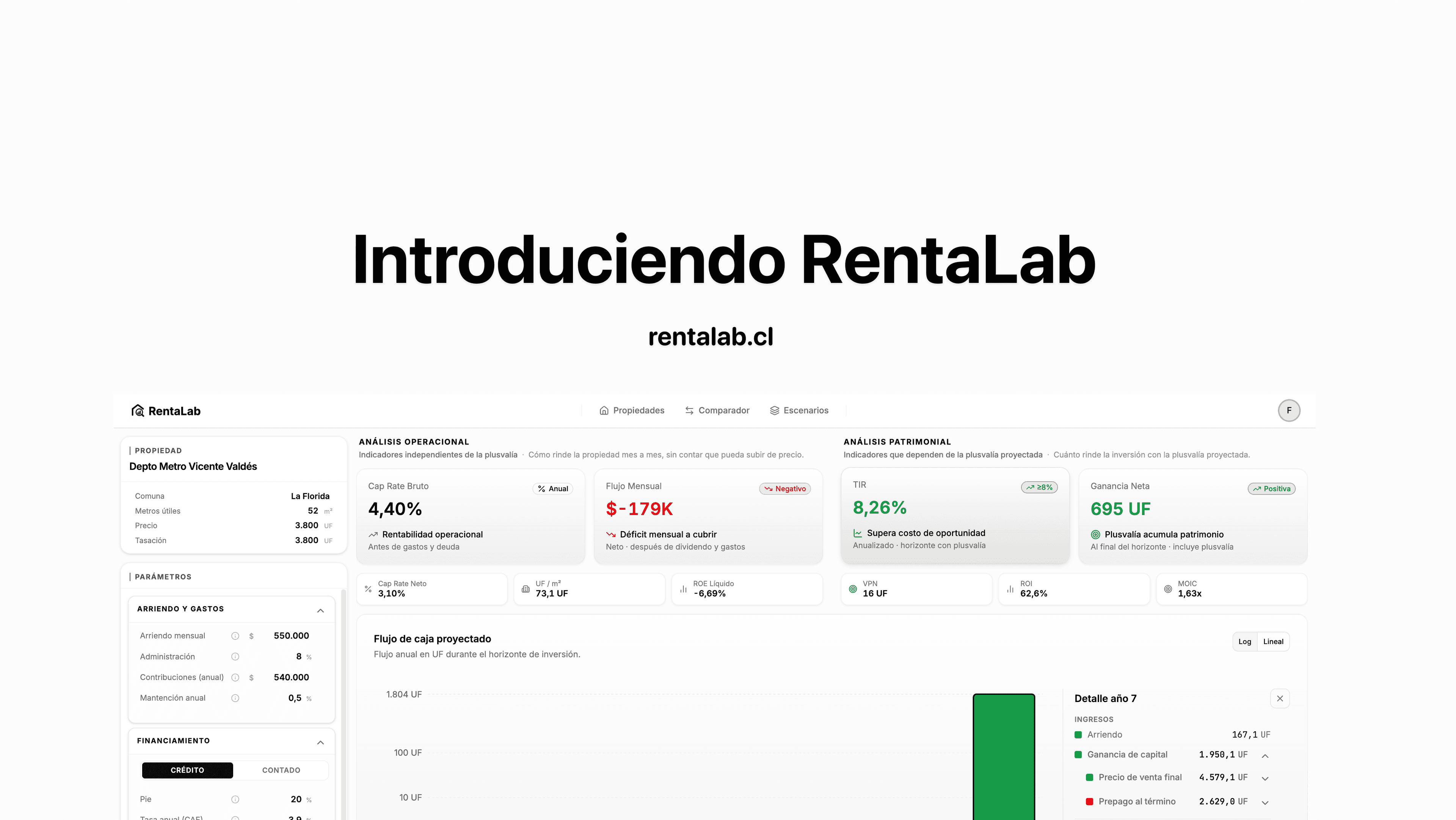Viewport: 1456px width, 820px height.
Task: Click the VPN target icon
Action: (853, 589)
